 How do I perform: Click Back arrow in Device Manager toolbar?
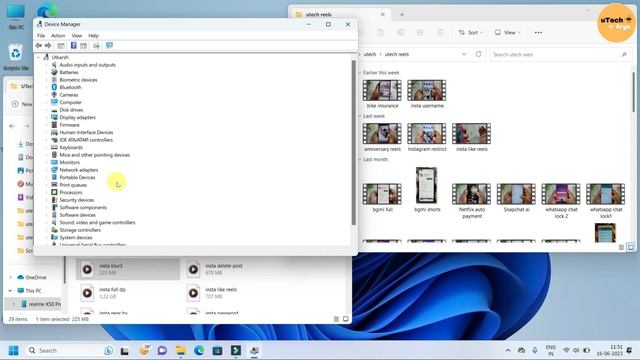tap(39, 46)
